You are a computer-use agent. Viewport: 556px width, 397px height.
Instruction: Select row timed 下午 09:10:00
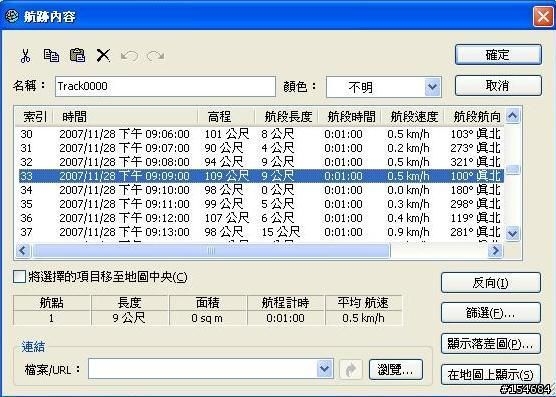click(261, 190)
